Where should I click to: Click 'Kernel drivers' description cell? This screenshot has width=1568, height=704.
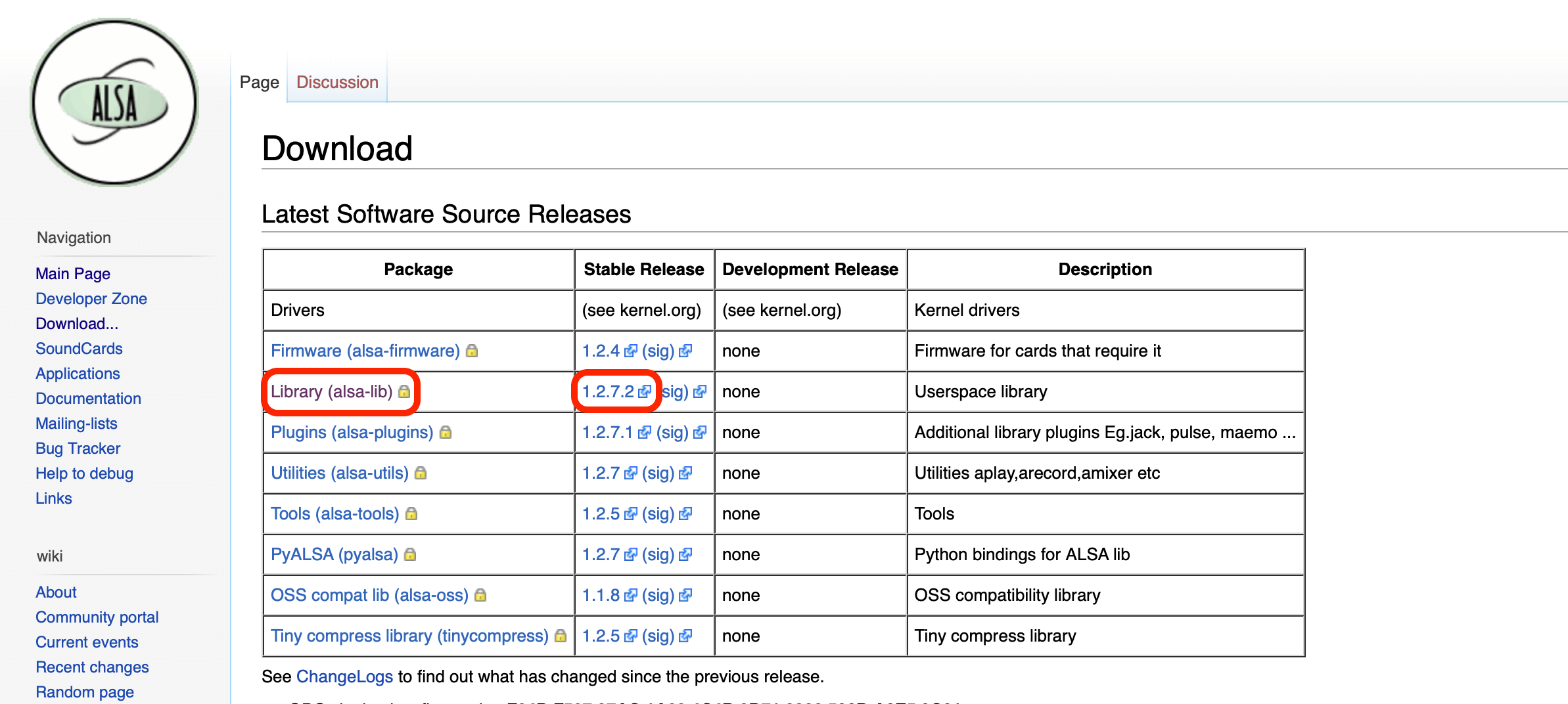coord(1105,311)
